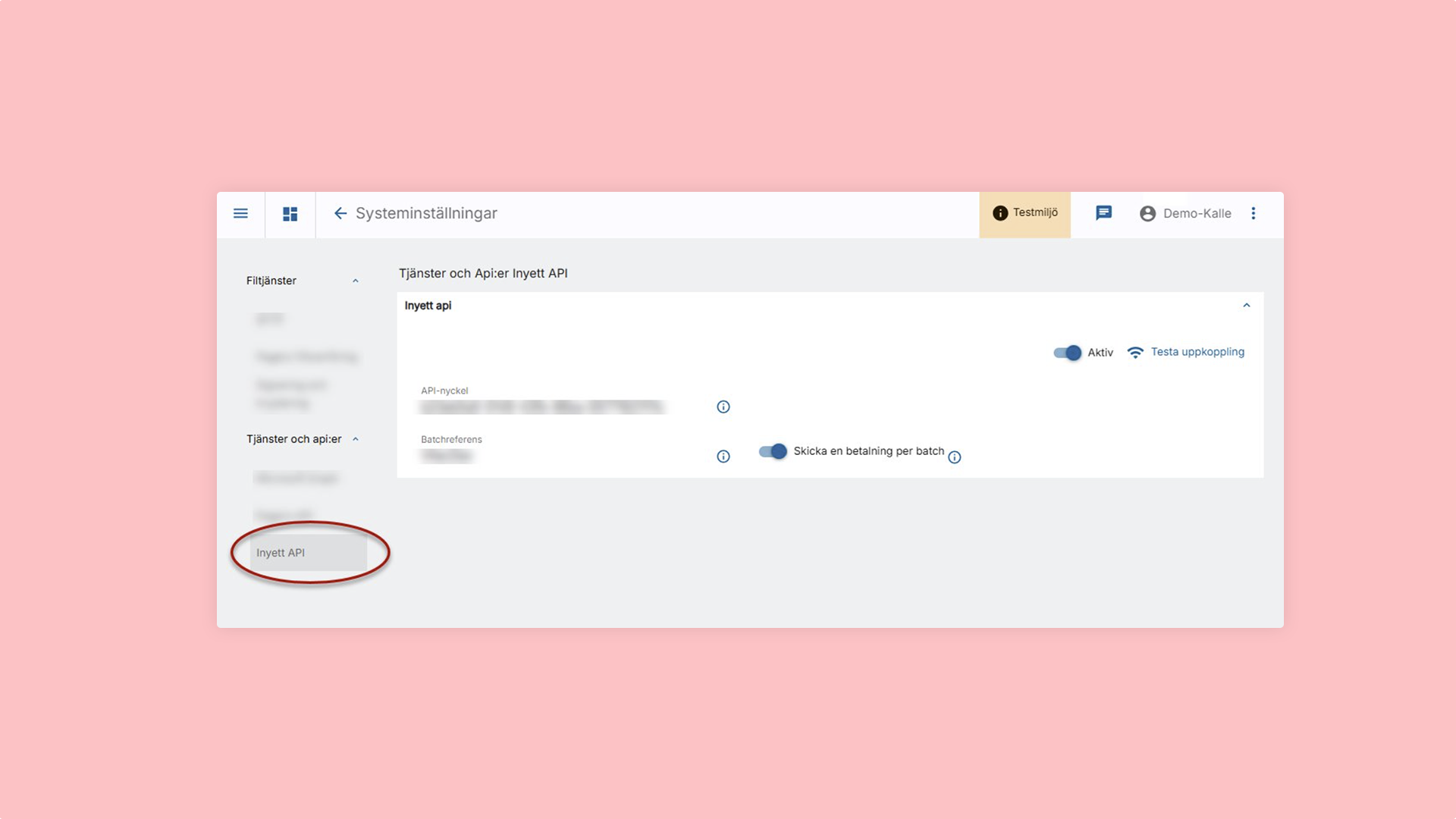Show info for Skicka en betalning per batch
The width and height of the screenshot is (1456, 819).
point(955,457)
